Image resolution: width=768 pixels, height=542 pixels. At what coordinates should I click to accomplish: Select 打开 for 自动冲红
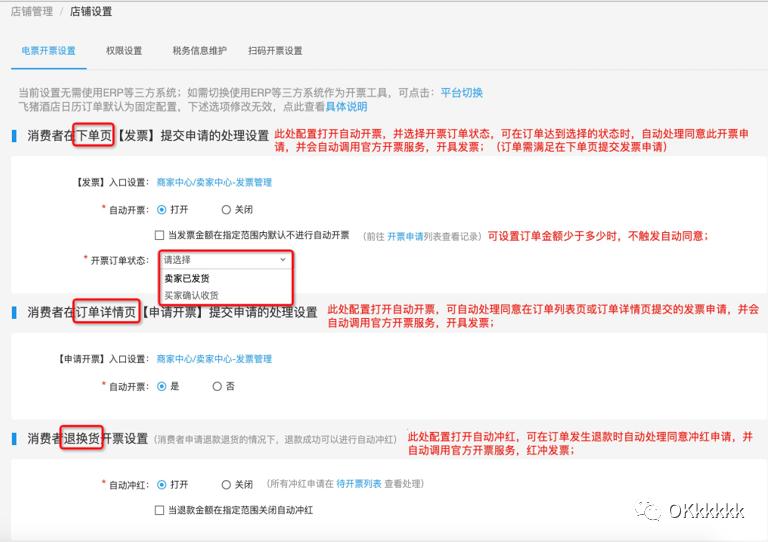162,485
